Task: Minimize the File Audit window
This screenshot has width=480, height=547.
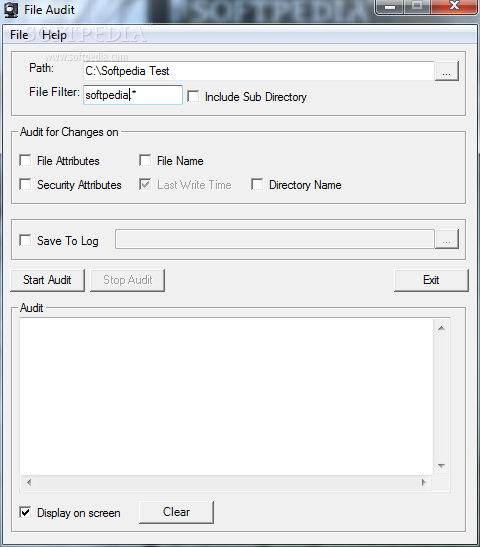Action: click(x=390, y=6)
